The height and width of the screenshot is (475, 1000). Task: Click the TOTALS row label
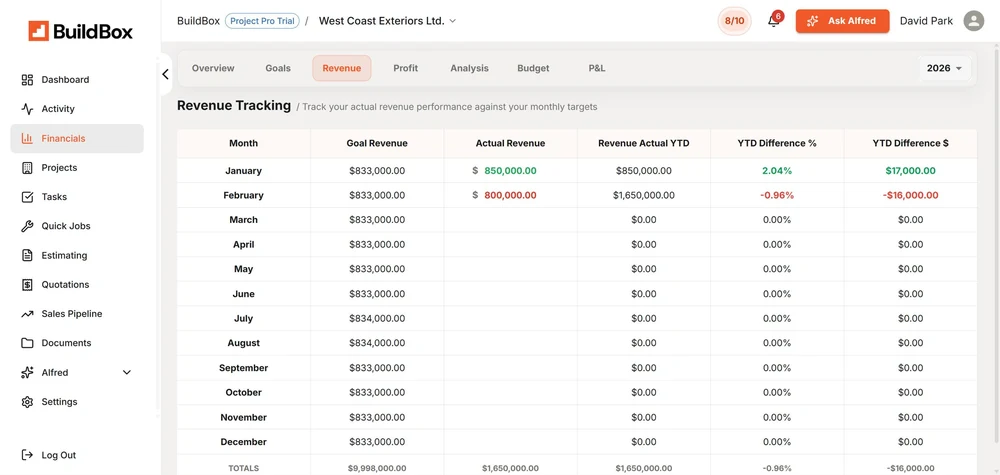(x=244, y=469)
